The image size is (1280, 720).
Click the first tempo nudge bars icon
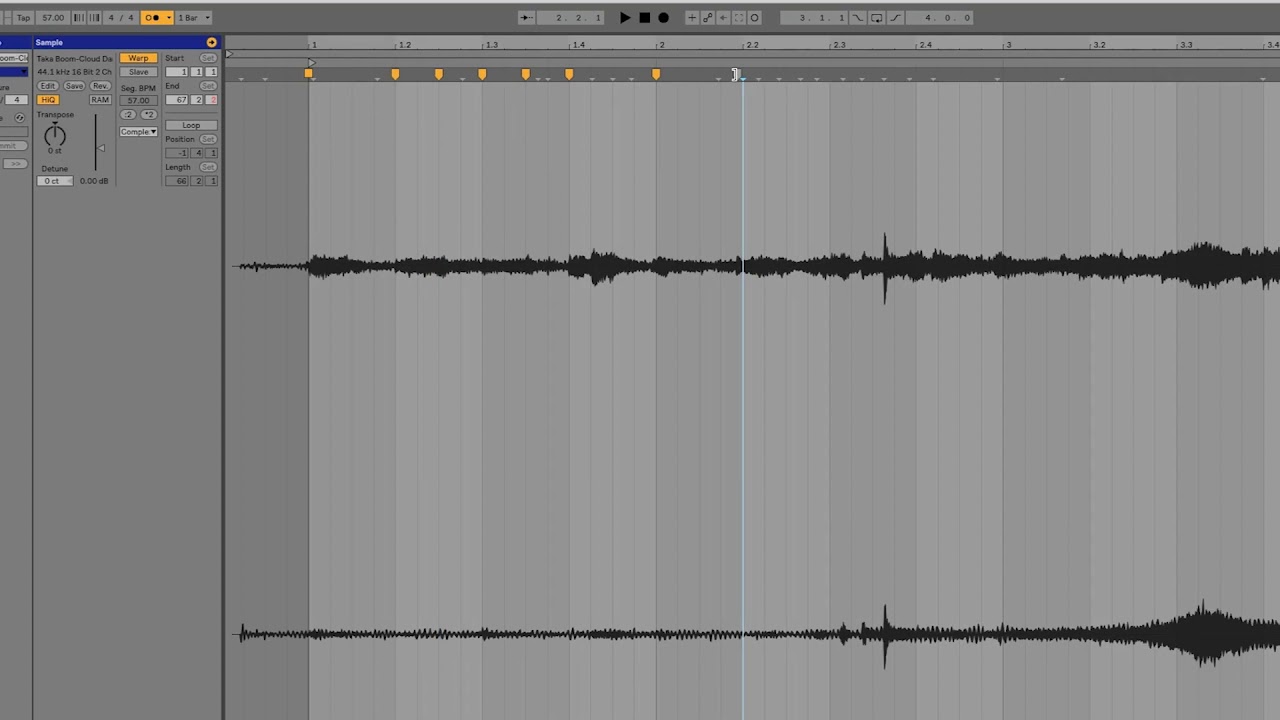(78, 17)
